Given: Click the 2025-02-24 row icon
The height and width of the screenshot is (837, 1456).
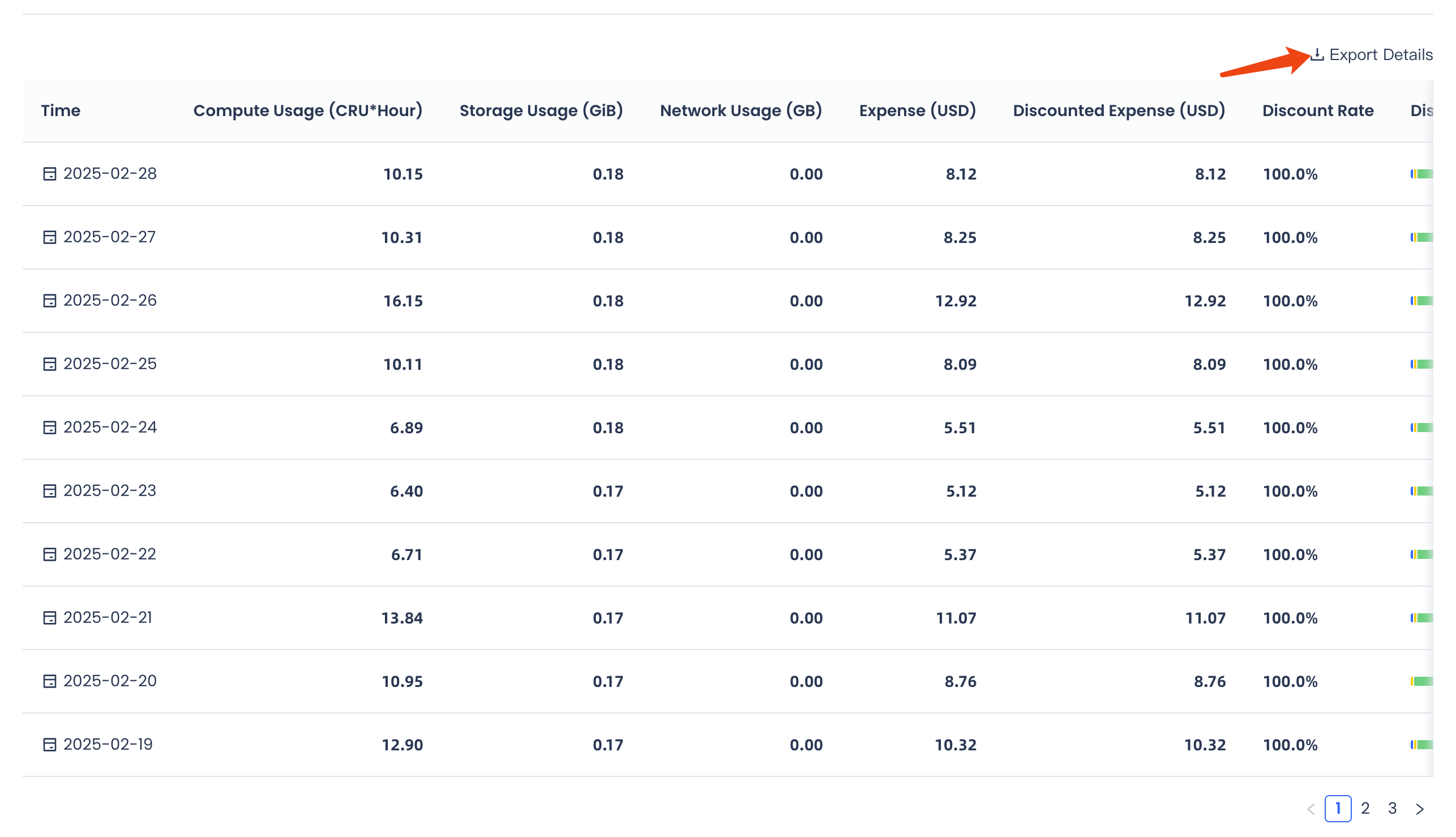Looking at the screenshot, I should point(50,427).
